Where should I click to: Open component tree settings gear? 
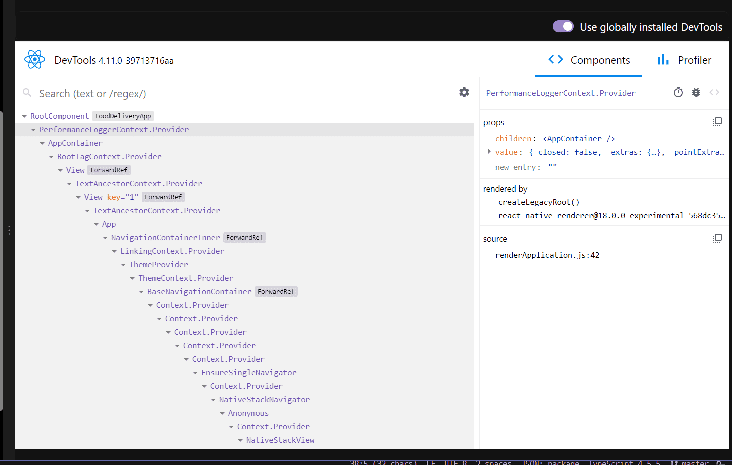[464, 92]
